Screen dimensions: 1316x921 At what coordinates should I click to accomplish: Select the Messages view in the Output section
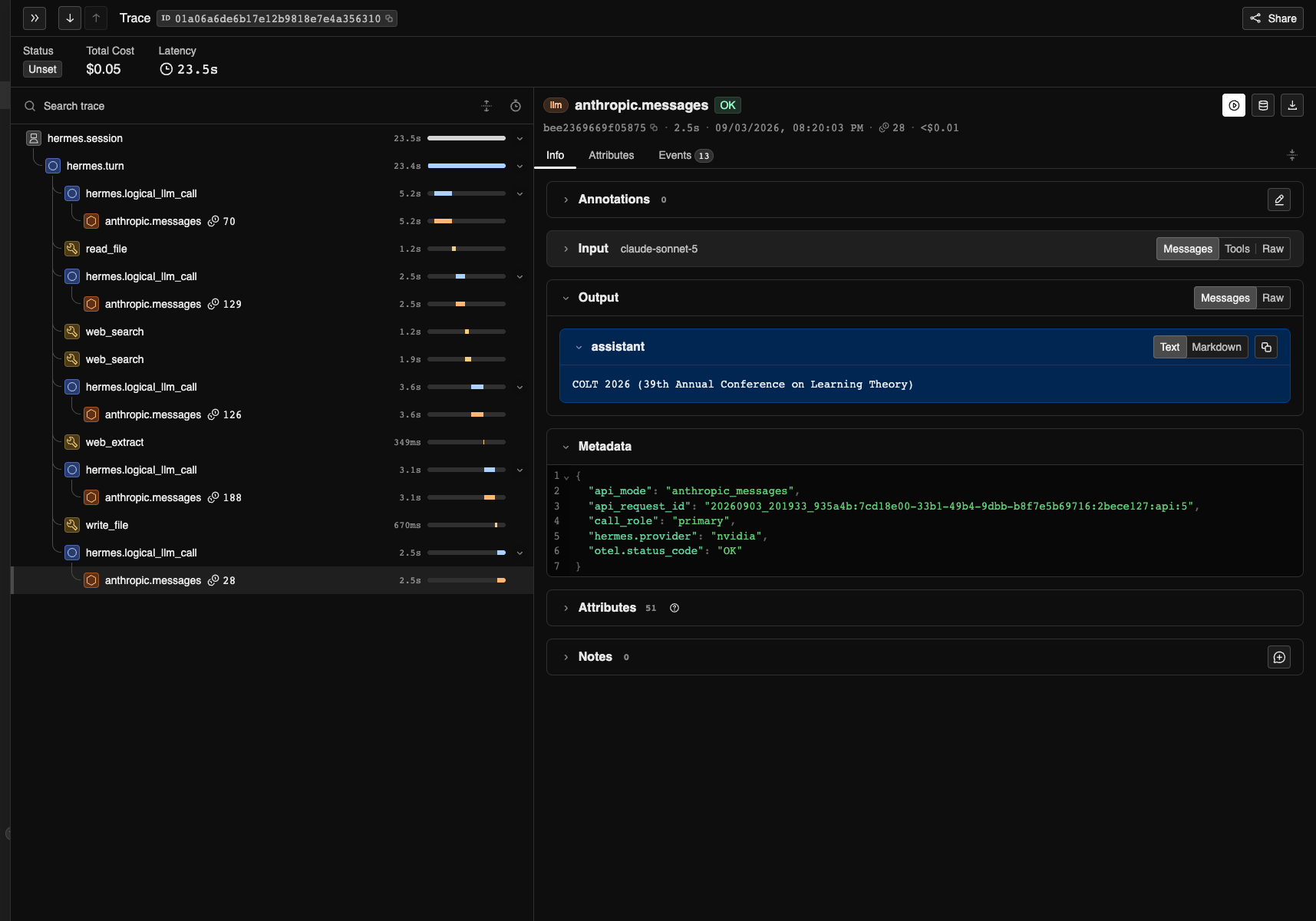point(1225,298)
